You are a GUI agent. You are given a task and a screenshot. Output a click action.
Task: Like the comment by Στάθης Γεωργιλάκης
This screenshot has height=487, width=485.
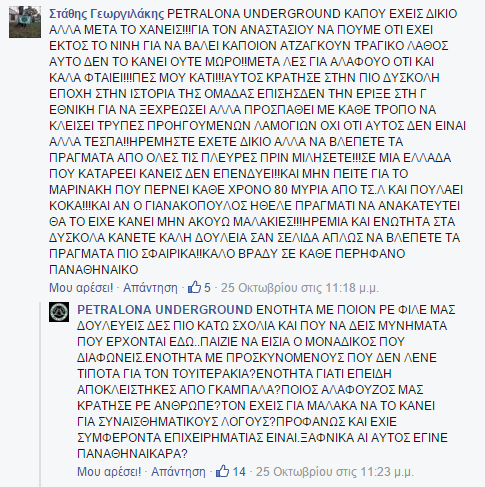tap(81, 287)
